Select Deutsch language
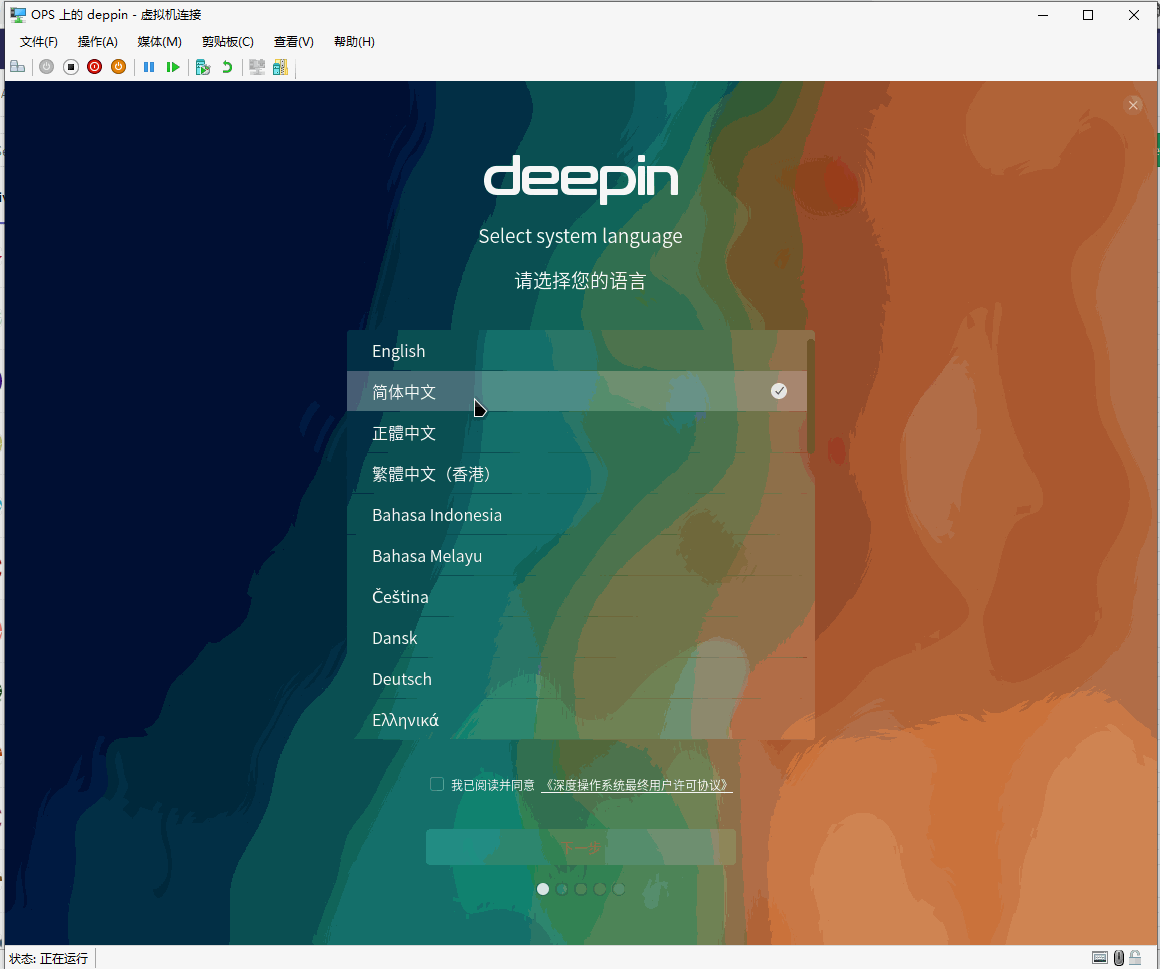 pos(577,678)
